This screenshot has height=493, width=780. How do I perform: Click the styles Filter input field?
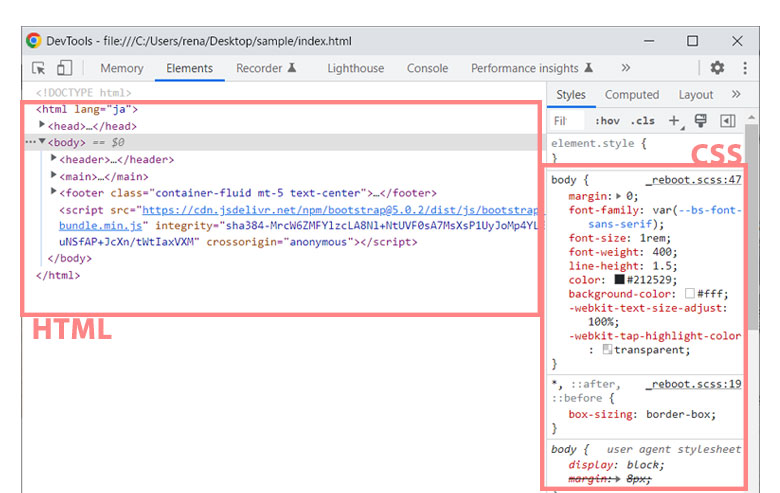point(567,121)
